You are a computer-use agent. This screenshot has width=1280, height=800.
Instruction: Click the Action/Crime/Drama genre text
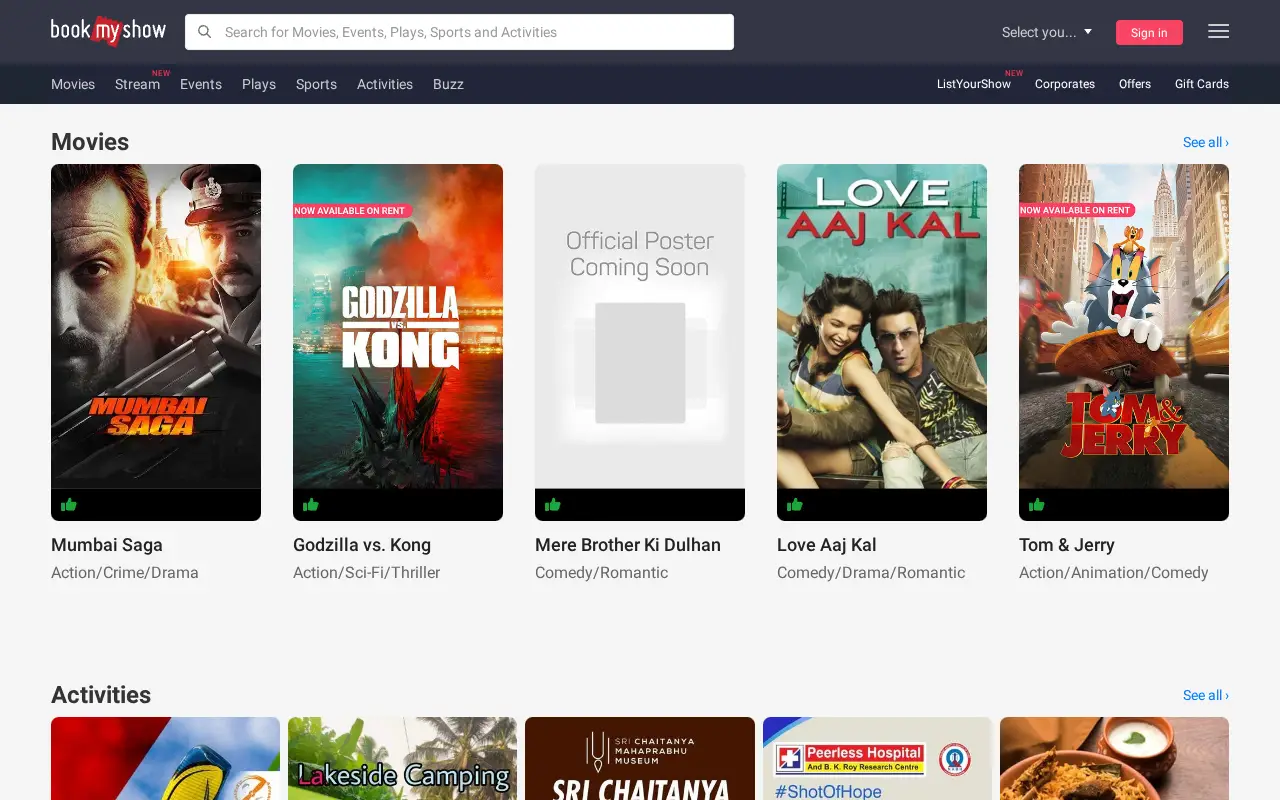pyautogui.click(x=125, y=573)
